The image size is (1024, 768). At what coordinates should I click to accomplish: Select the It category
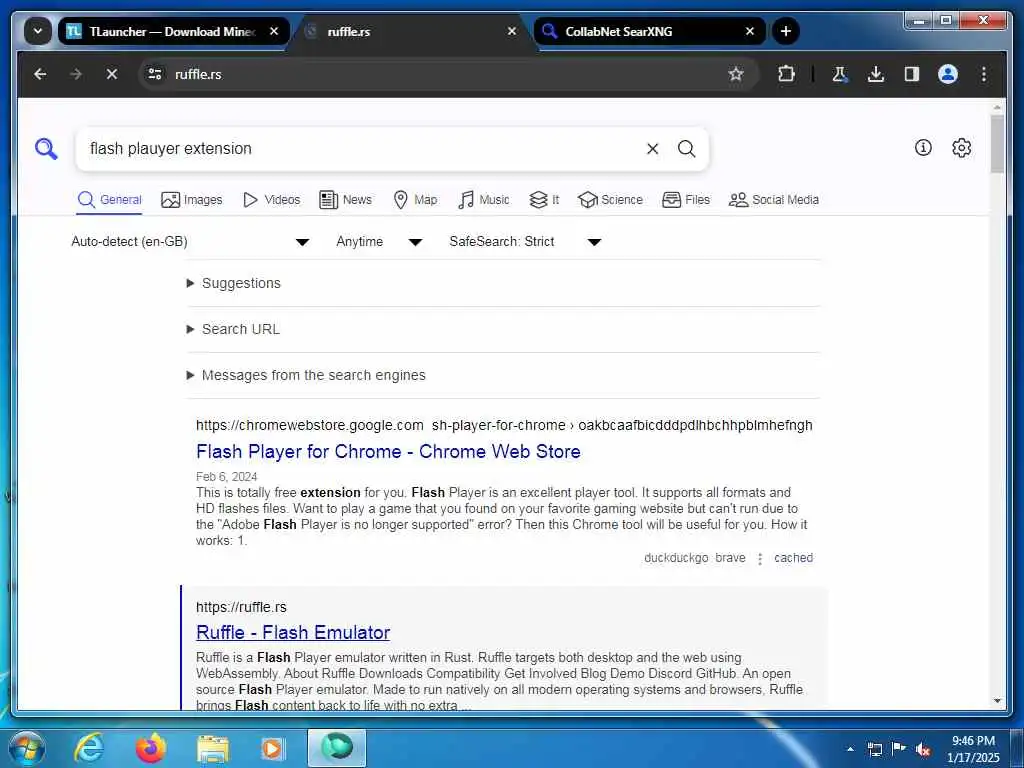[544, 200]
